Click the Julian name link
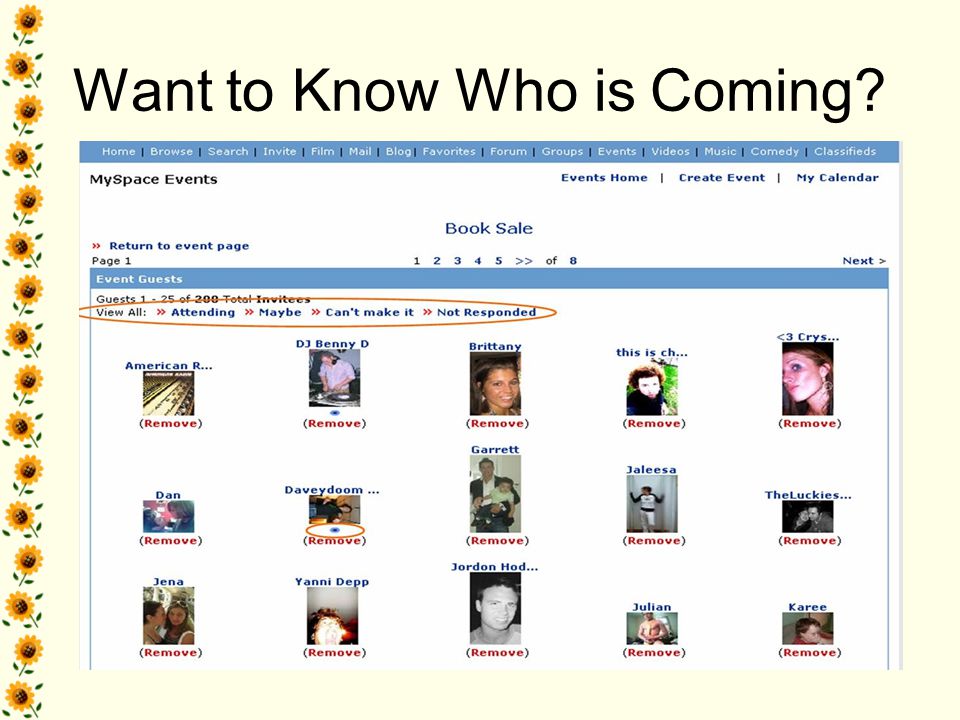Image resolution: width=960 pixels, height=720 pixels. point(651,607)
